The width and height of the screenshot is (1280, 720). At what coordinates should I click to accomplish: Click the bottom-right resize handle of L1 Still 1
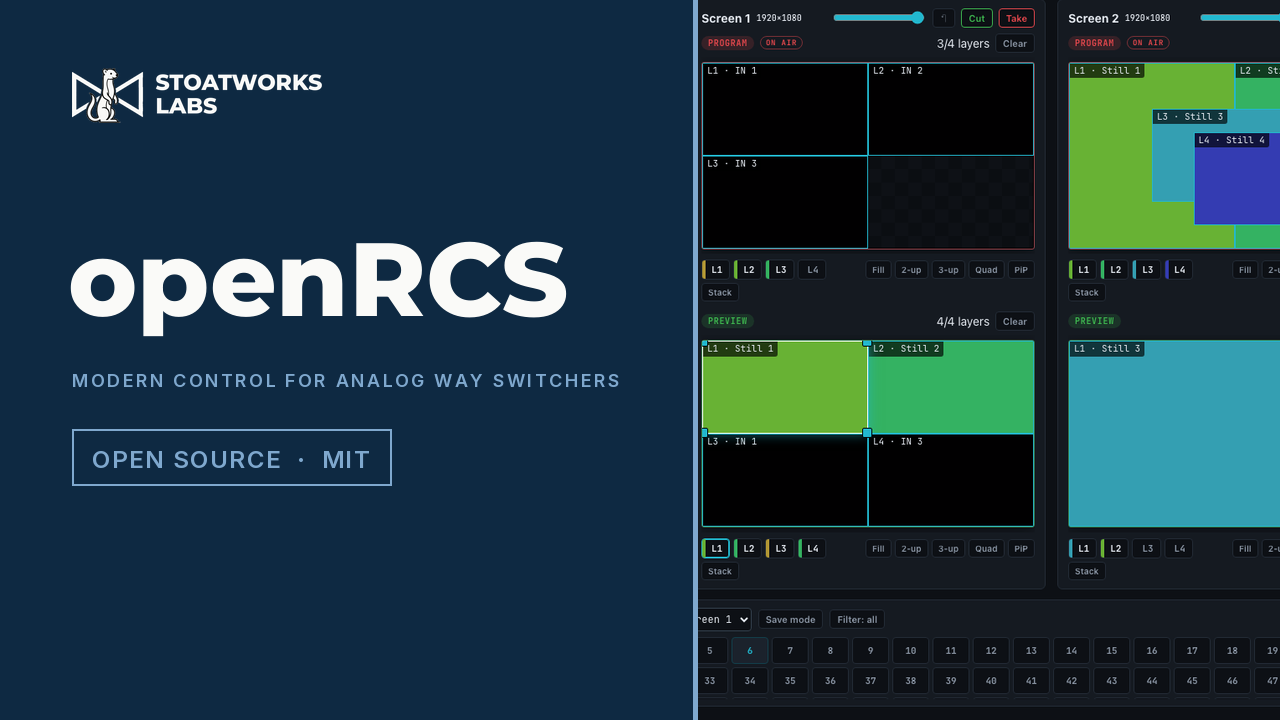(867, 433)
